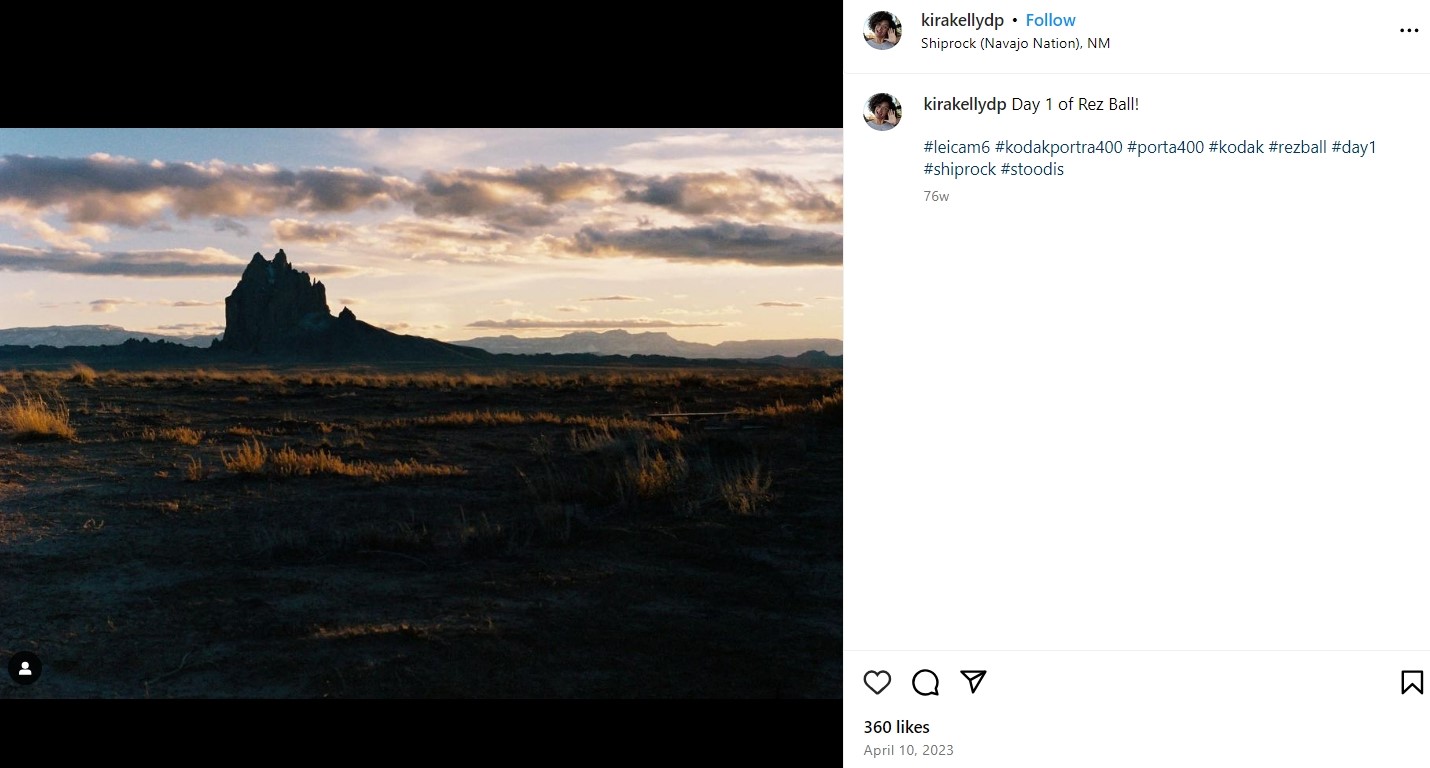Like the post using the heart icon
This screenshot has height=768, width=1430.
click(x=877, y=682)
